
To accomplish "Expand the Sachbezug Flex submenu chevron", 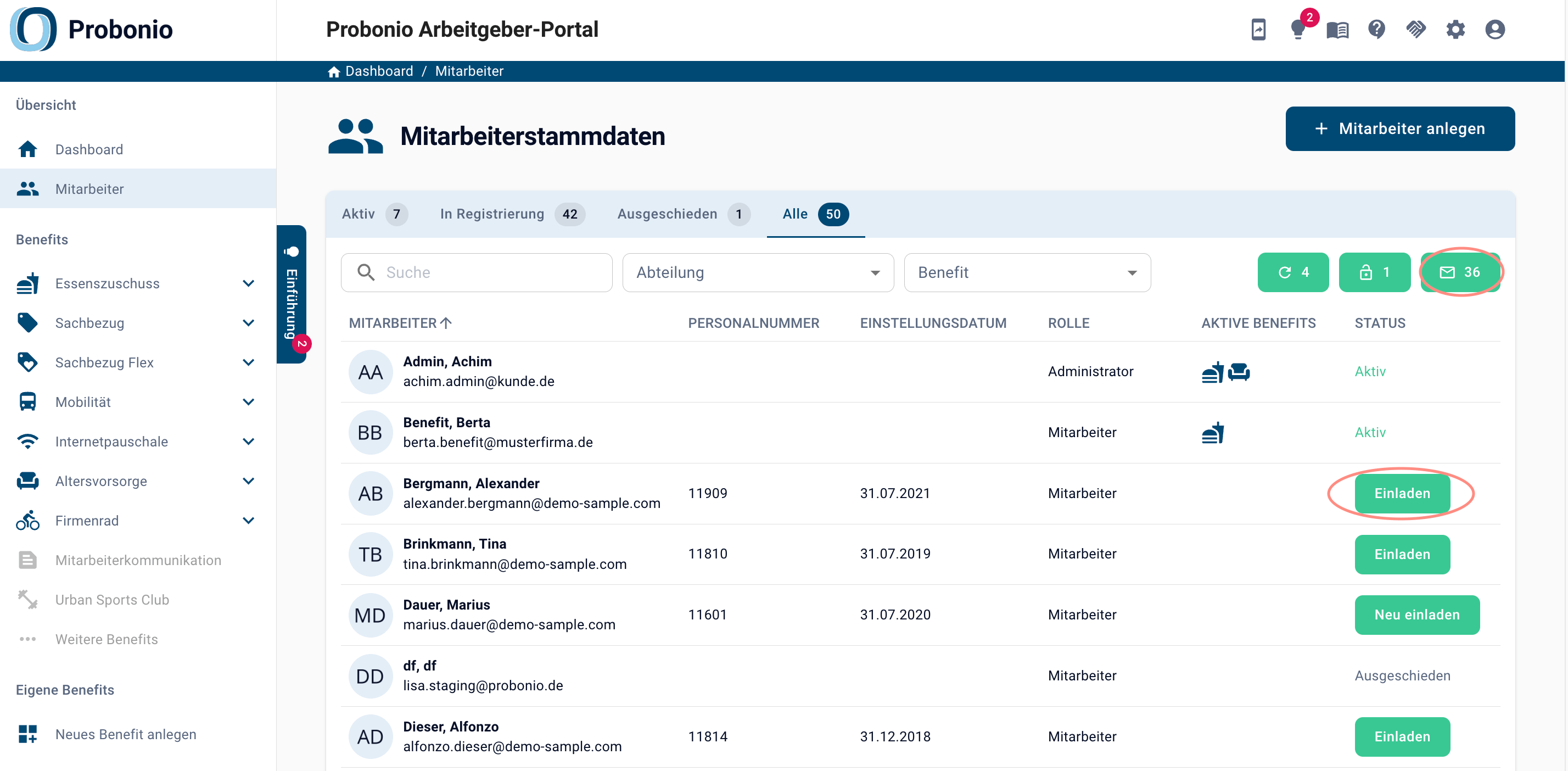I will [248, 362].
